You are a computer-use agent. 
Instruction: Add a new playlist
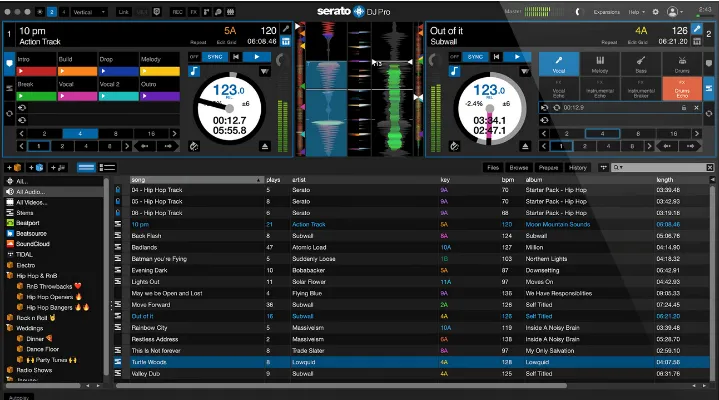pyautogui.click(x=58, y=167)
